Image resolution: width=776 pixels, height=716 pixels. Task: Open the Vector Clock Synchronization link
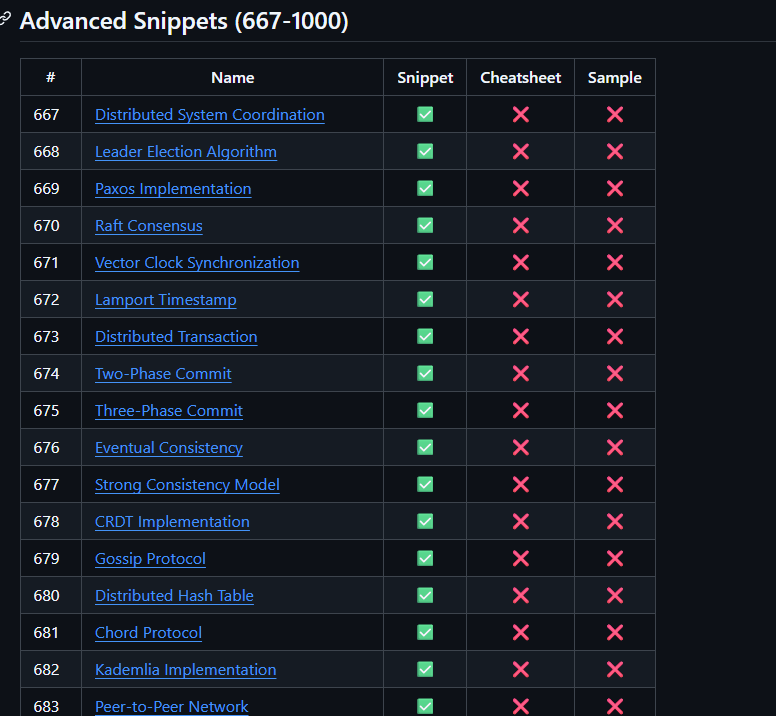[x=196, y=263]
